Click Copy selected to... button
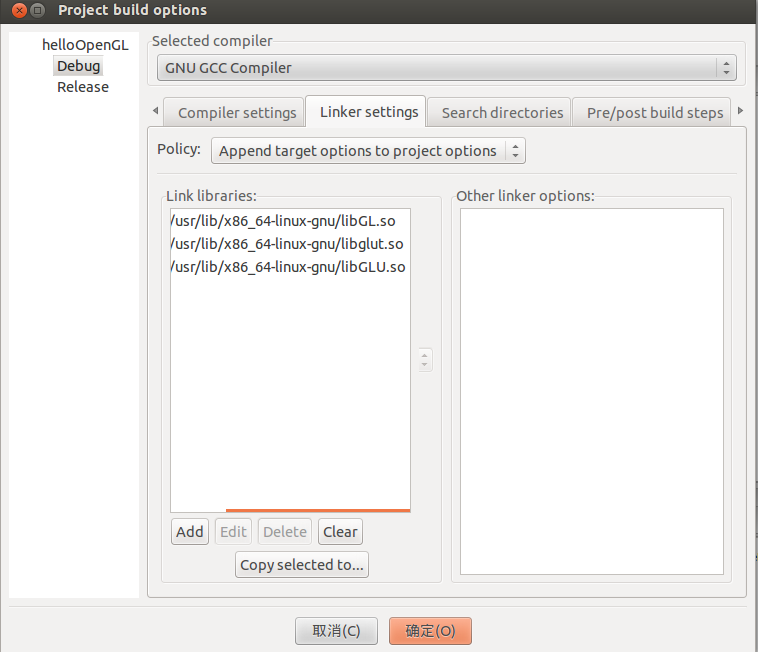 click(x=302, y=565)
